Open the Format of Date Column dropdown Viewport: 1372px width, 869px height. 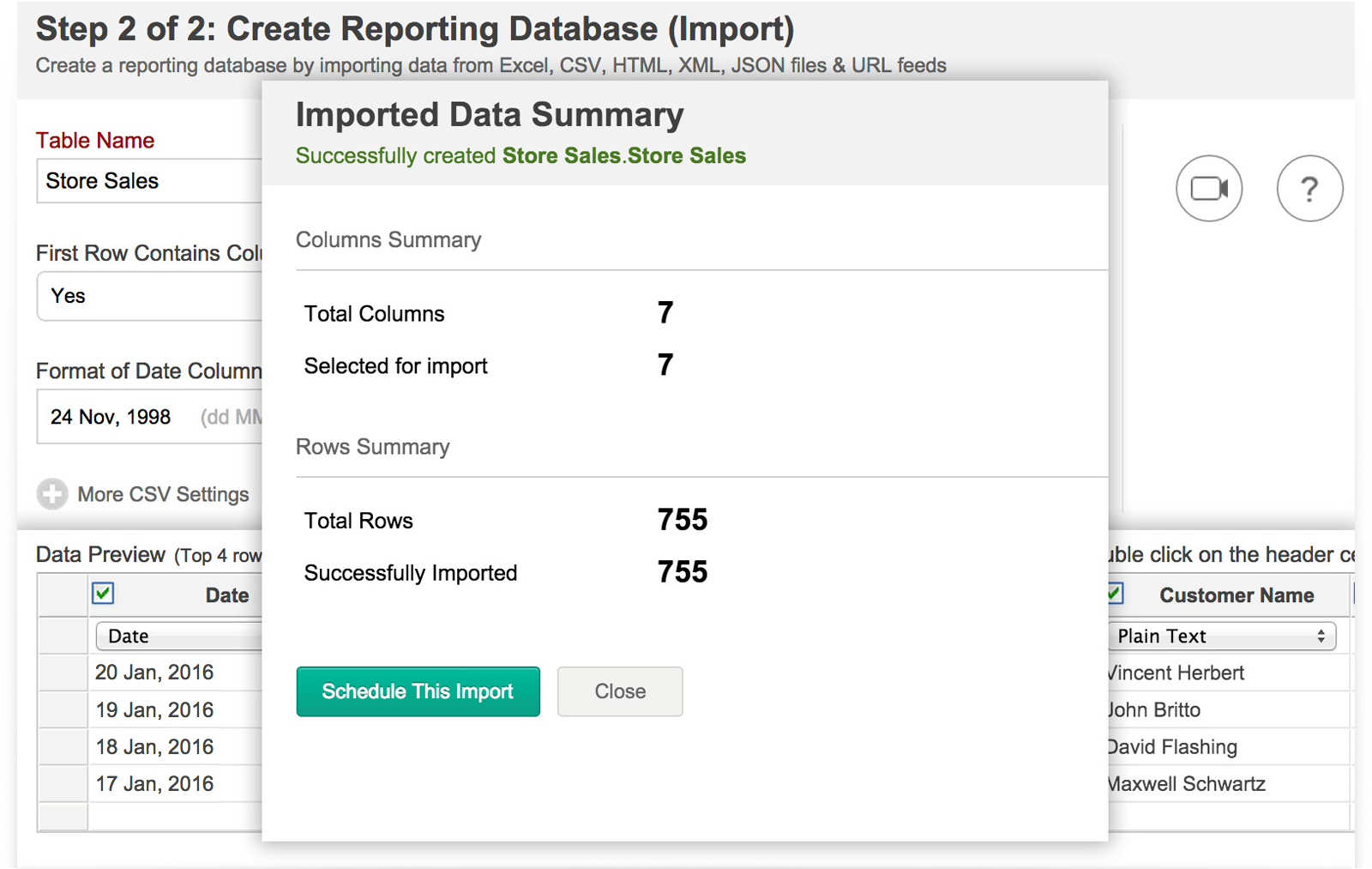[x=149, y=417]
